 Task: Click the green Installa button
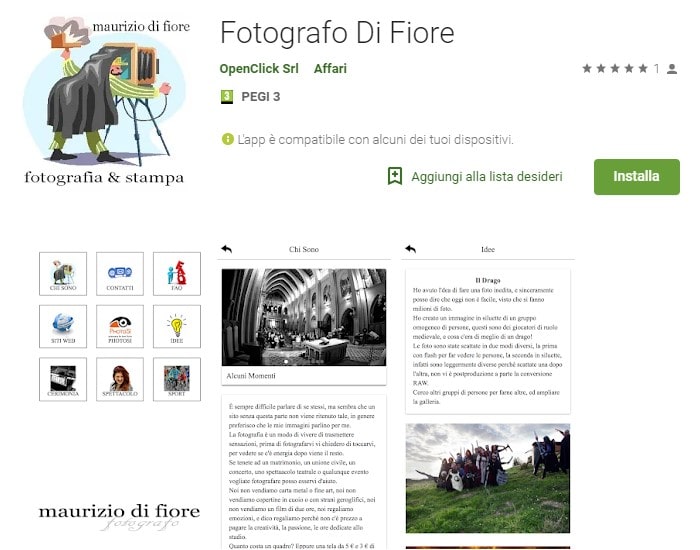[637, 177]
